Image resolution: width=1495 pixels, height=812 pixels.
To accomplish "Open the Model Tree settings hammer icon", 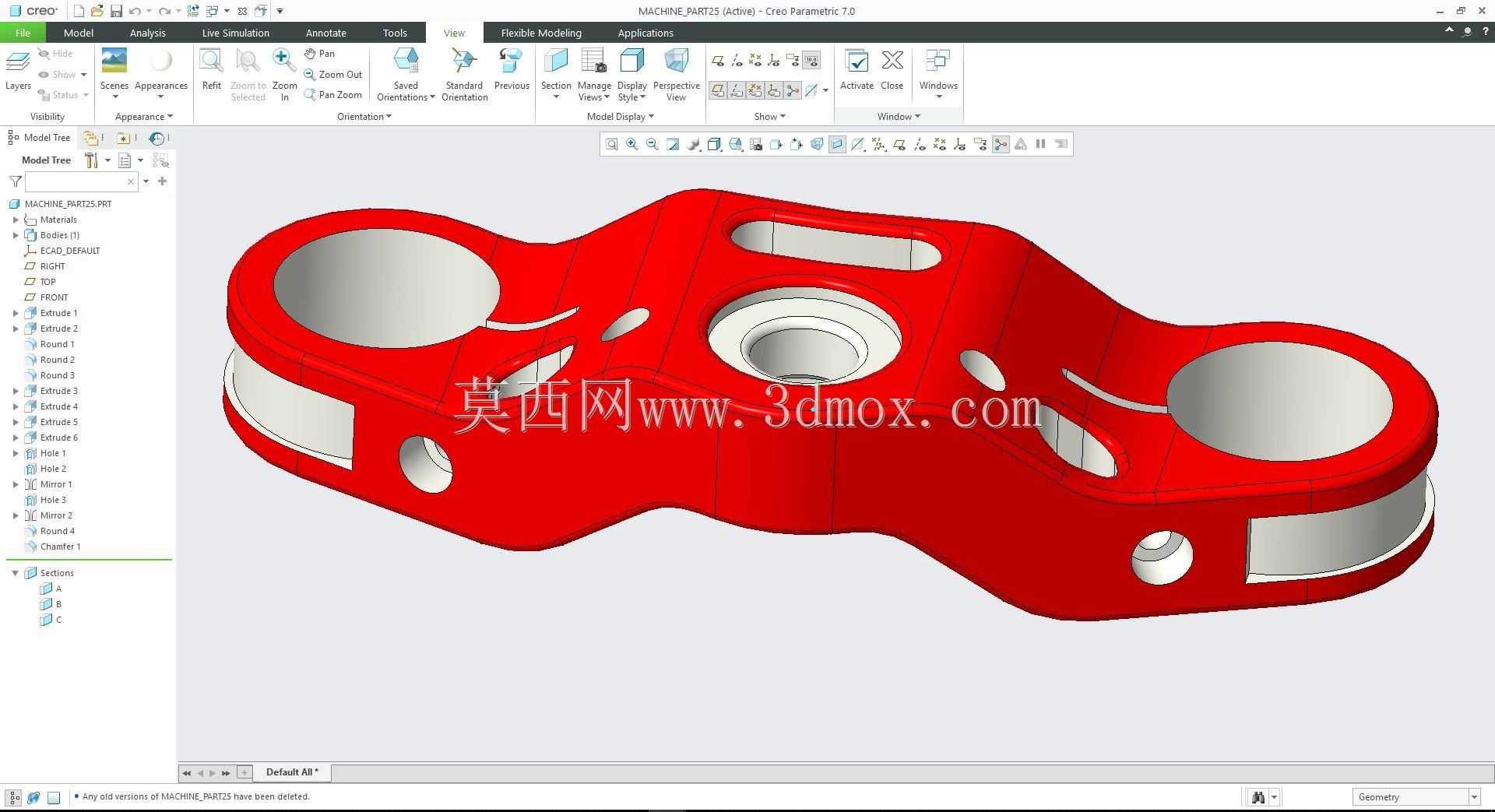I will pos(92,160).
